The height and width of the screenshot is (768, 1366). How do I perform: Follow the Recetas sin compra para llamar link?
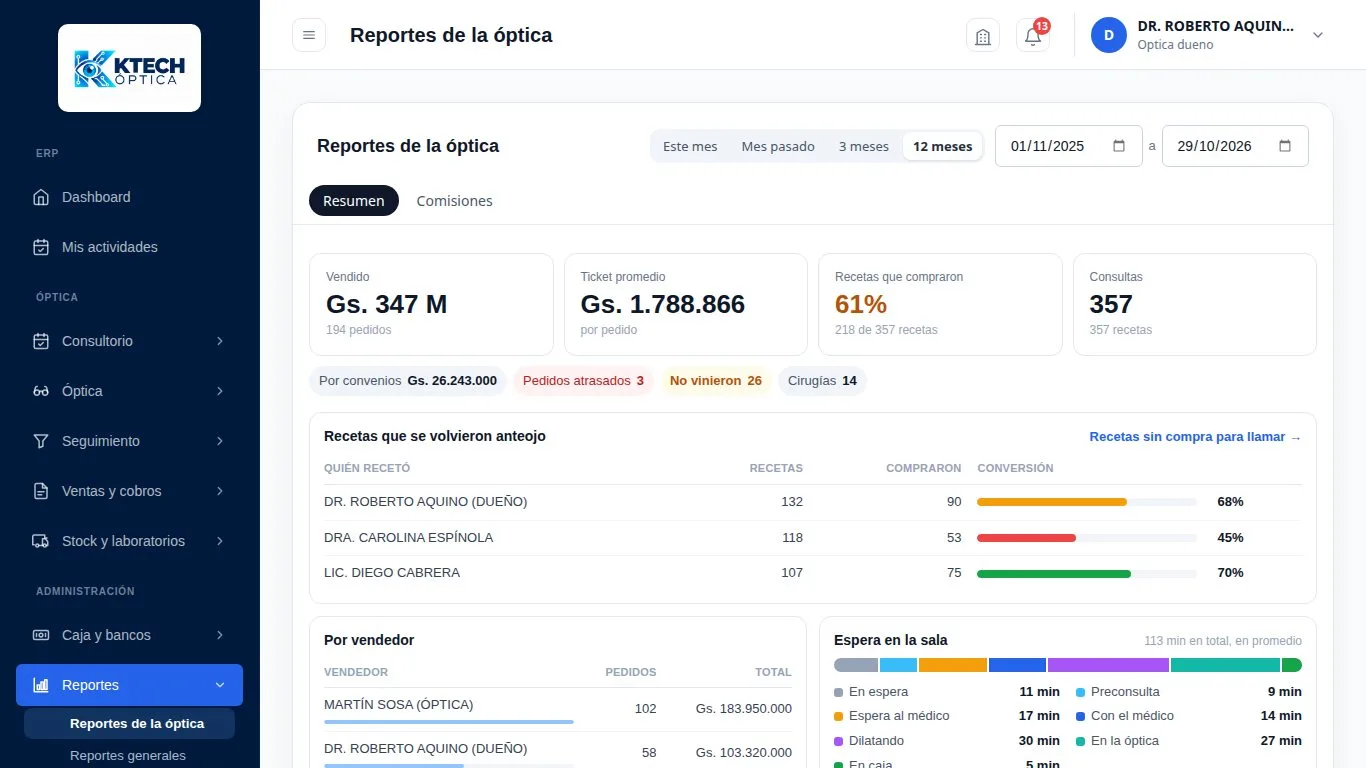[1195, 437]
